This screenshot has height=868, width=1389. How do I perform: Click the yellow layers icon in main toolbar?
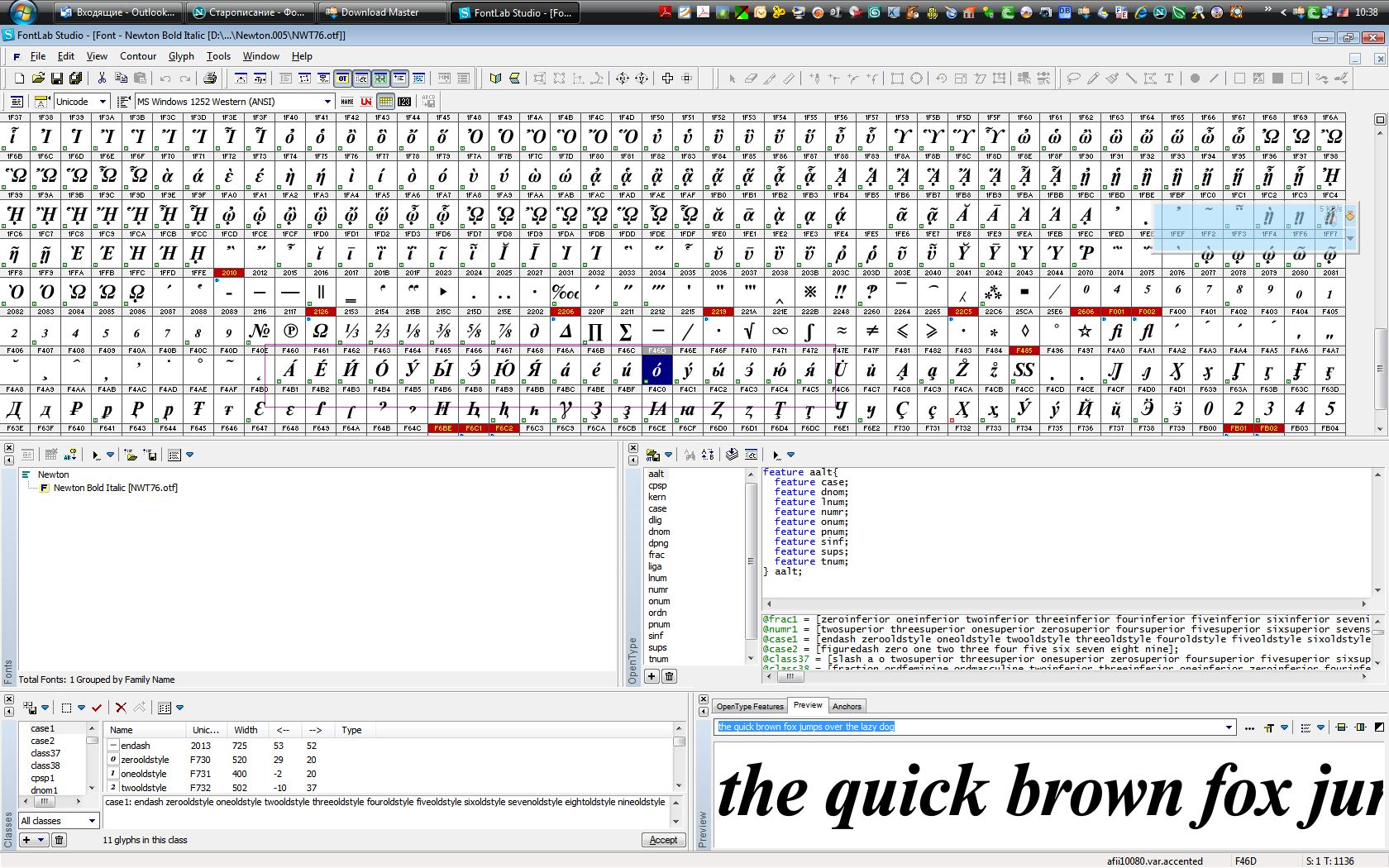coord(514,79)
